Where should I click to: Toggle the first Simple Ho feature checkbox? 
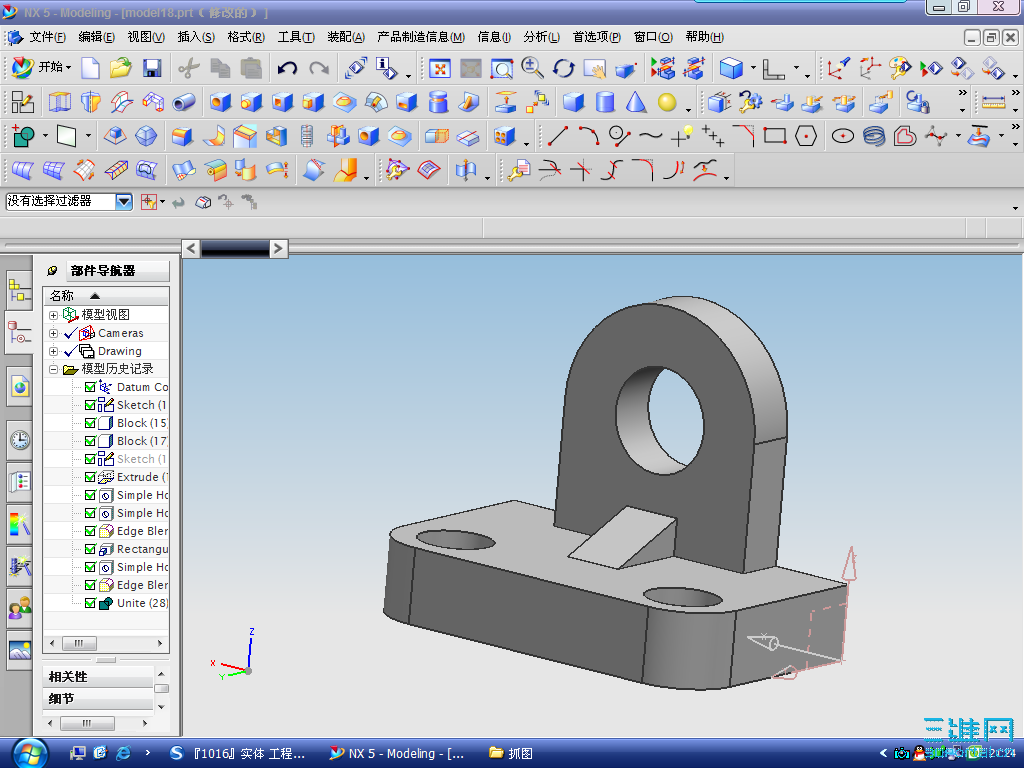tap(90, 495)
